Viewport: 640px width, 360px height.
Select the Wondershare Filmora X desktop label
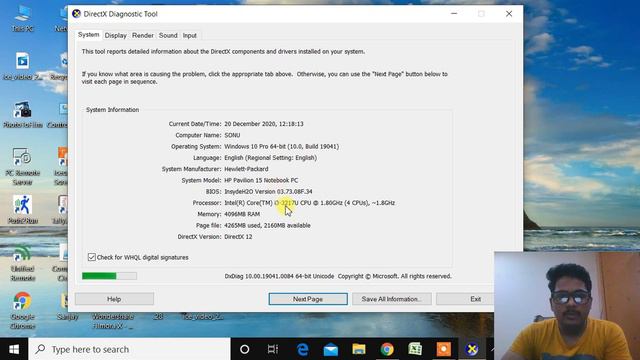pos(113,321)
